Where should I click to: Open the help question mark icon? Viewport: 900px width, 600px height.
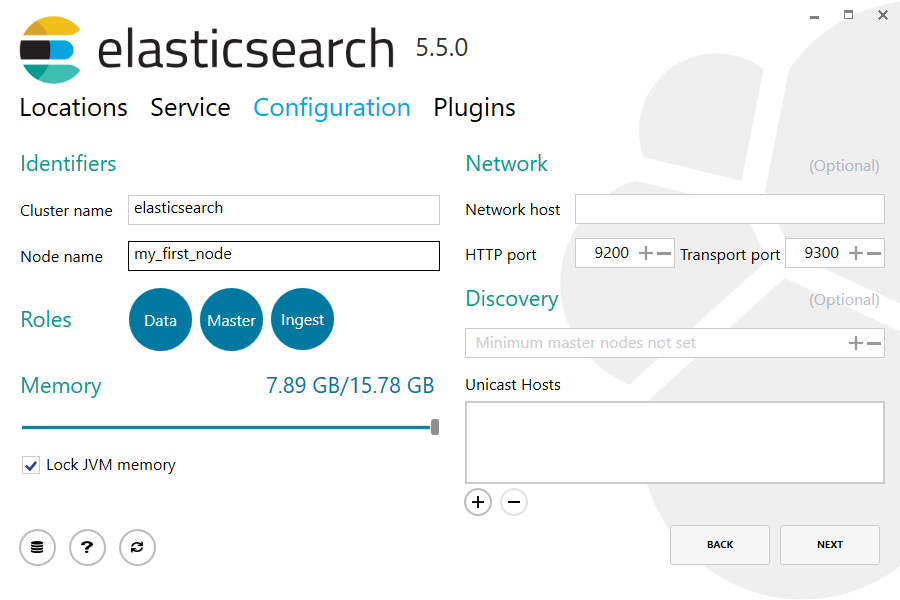tap(87, 547)
